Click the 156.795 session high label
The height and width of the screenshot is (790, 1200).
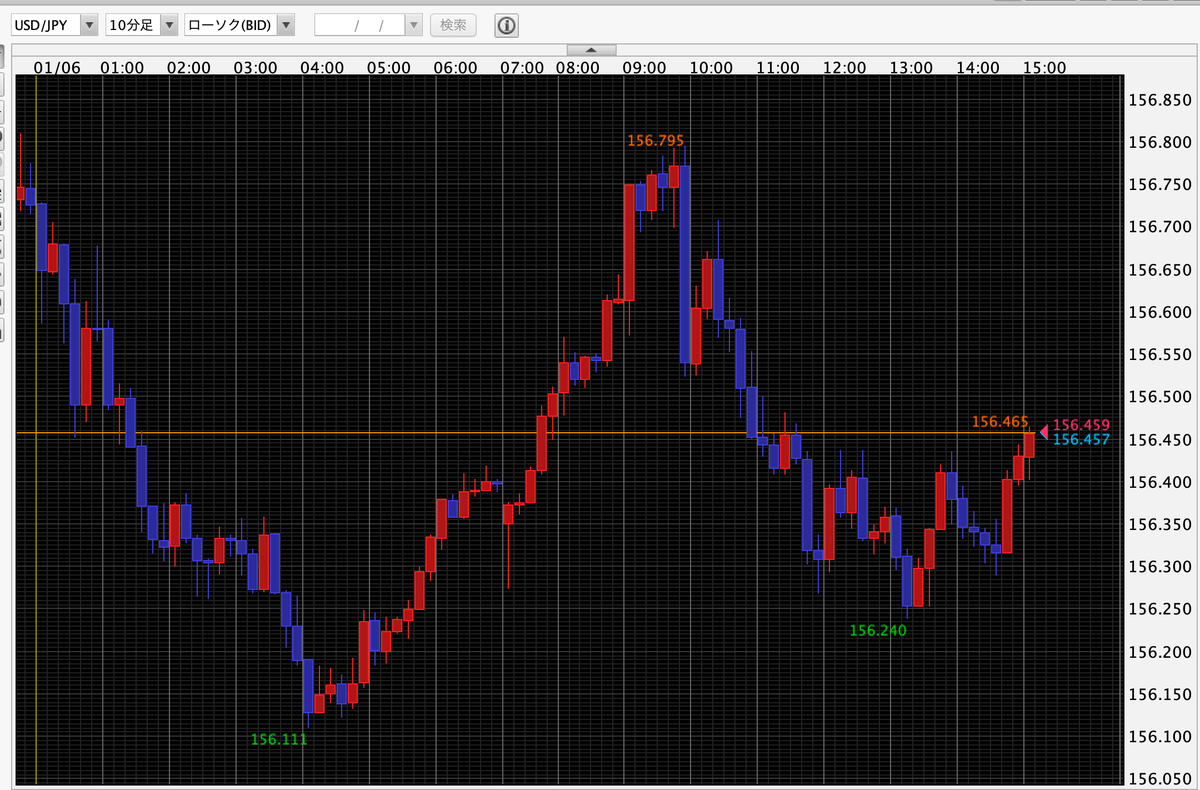[655, 141]
